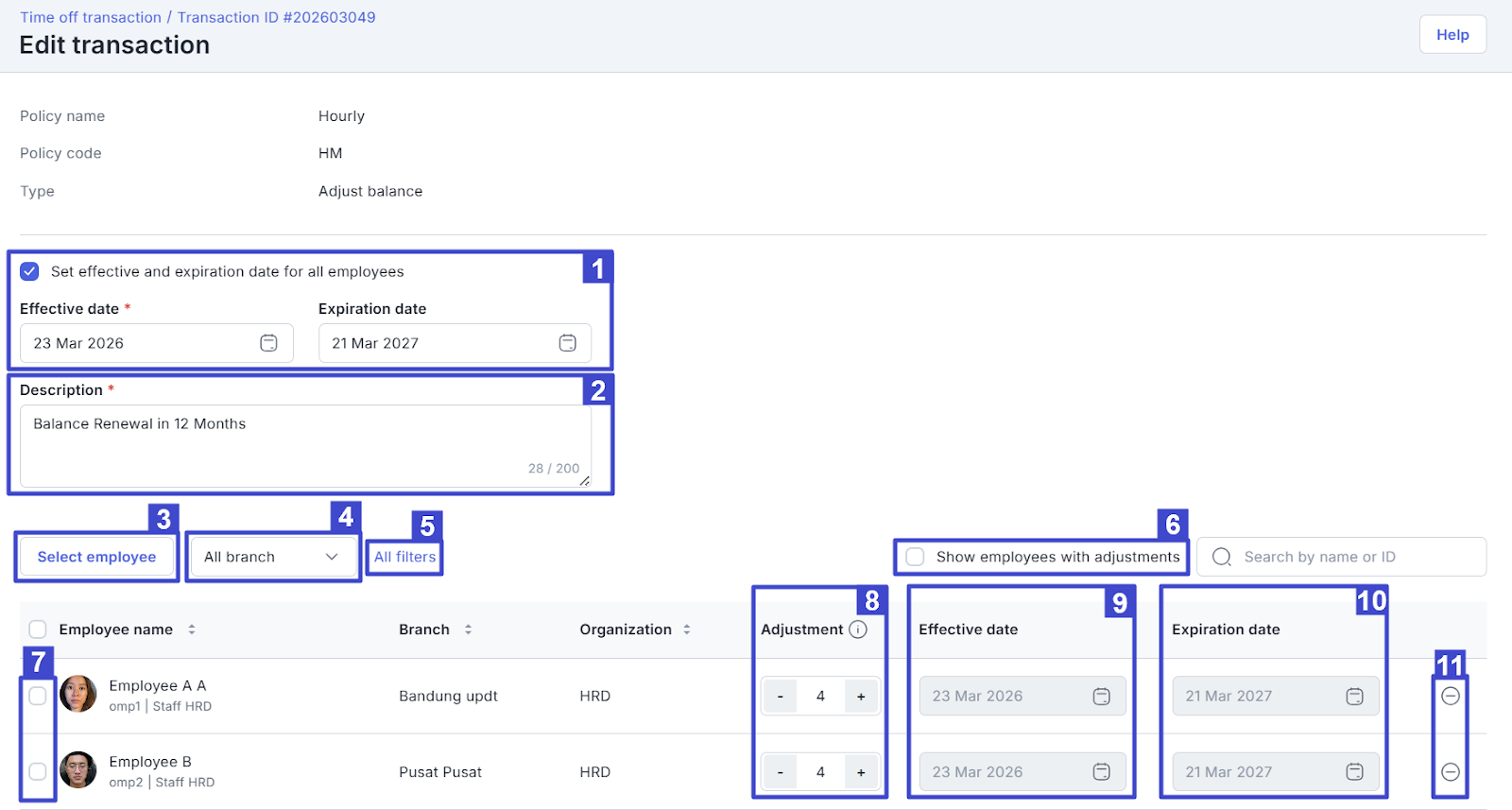Viewport: 1512px width, 810px height.
Task: Click the Select employee button
Action: pyautogui.click(x=96, y=557)
